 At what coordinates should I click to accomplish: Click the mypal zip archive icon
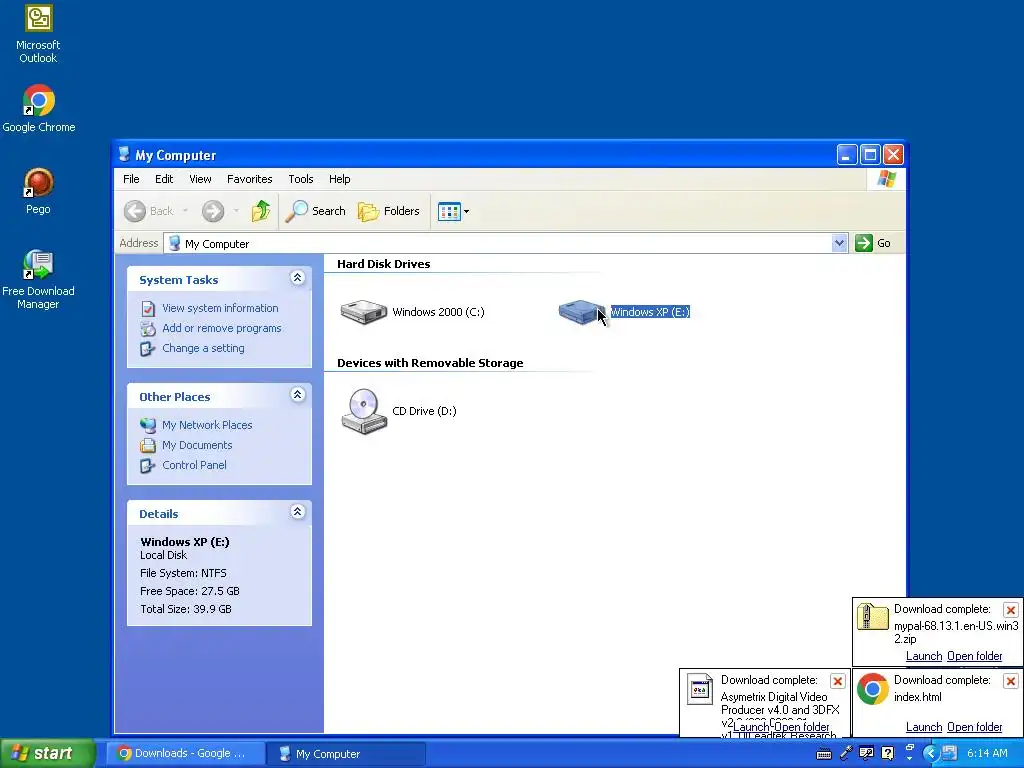click(x=872, y=617)
